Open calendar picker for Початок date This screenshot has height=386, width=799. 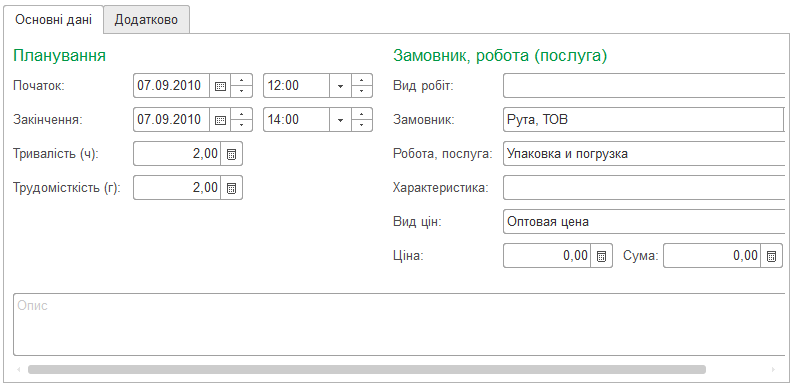[220, 86]
